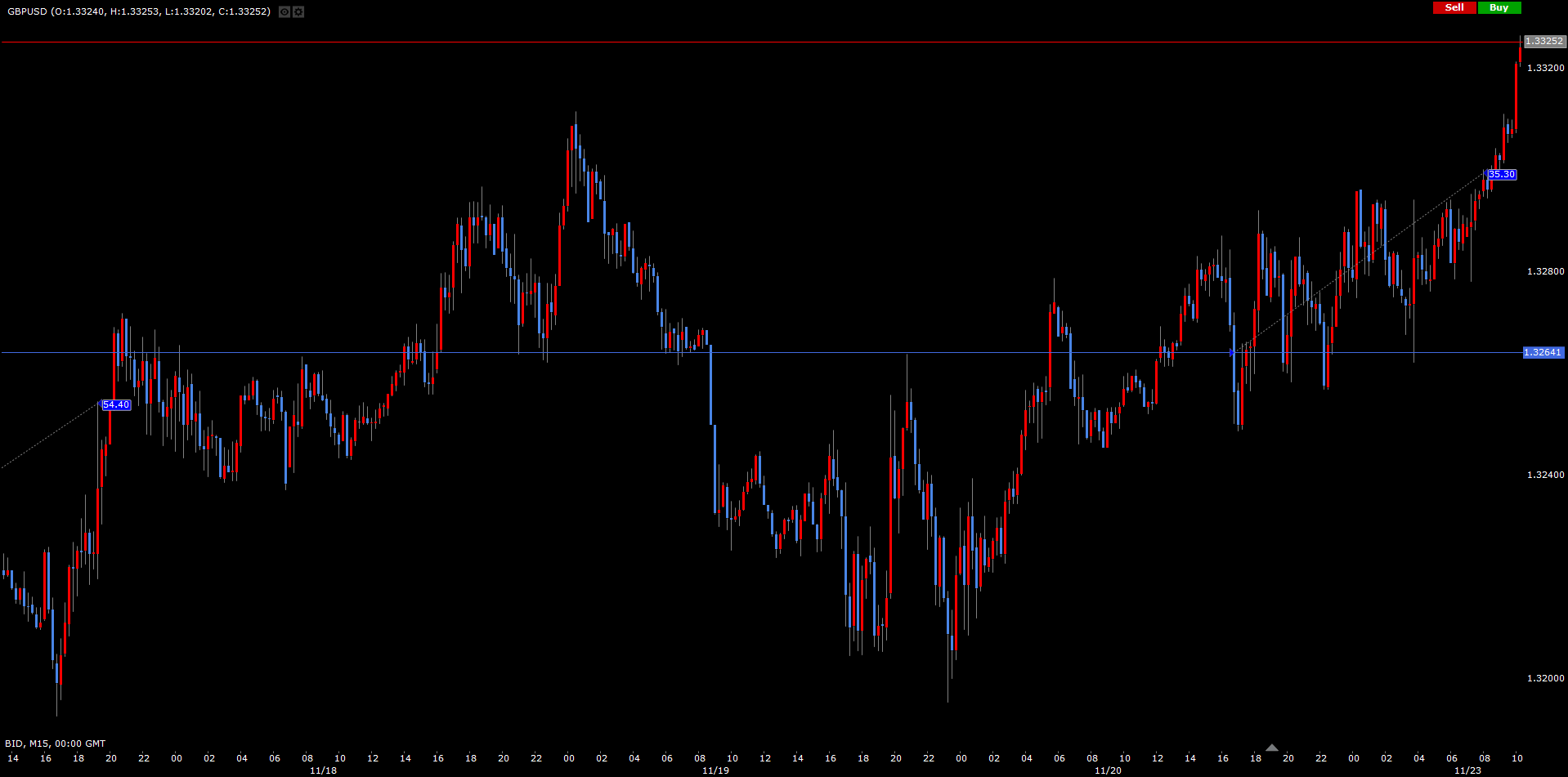Click the small blue arrow marker on 1.32641 line
The height and width of the screenshot is (777, 1568).
point(1232,353)
